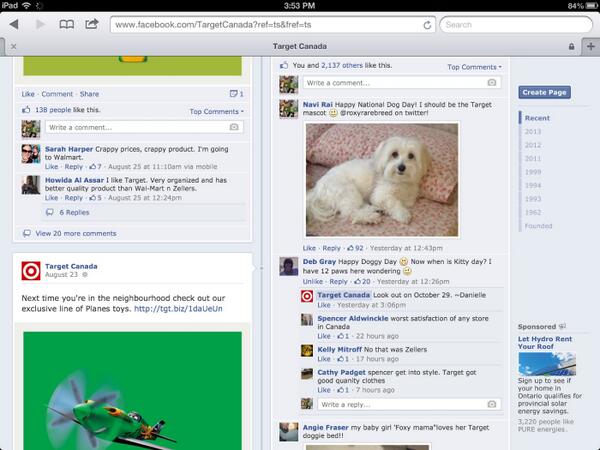The width and height of the screenshot is (600, 450).
Task: Jump to 2013 in timeline
Action: pyautogui.click(x=533, y=132)
